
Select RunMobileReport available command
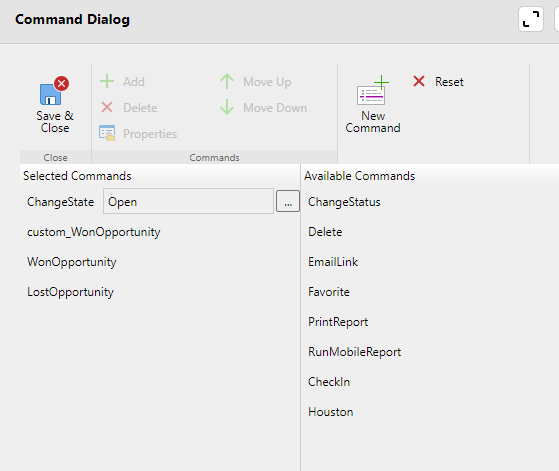coord(354,352)
